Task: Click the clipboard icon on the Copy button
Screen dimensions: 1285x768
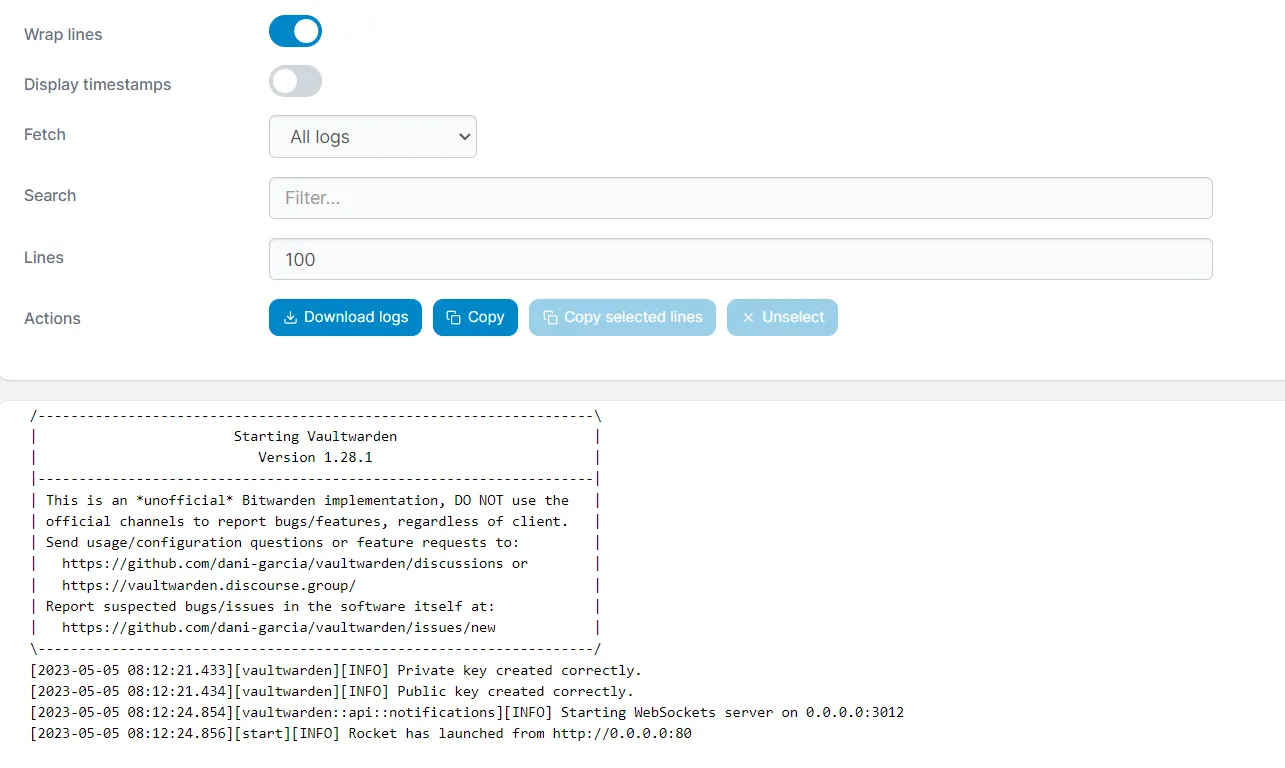Action: pos(453,318)
